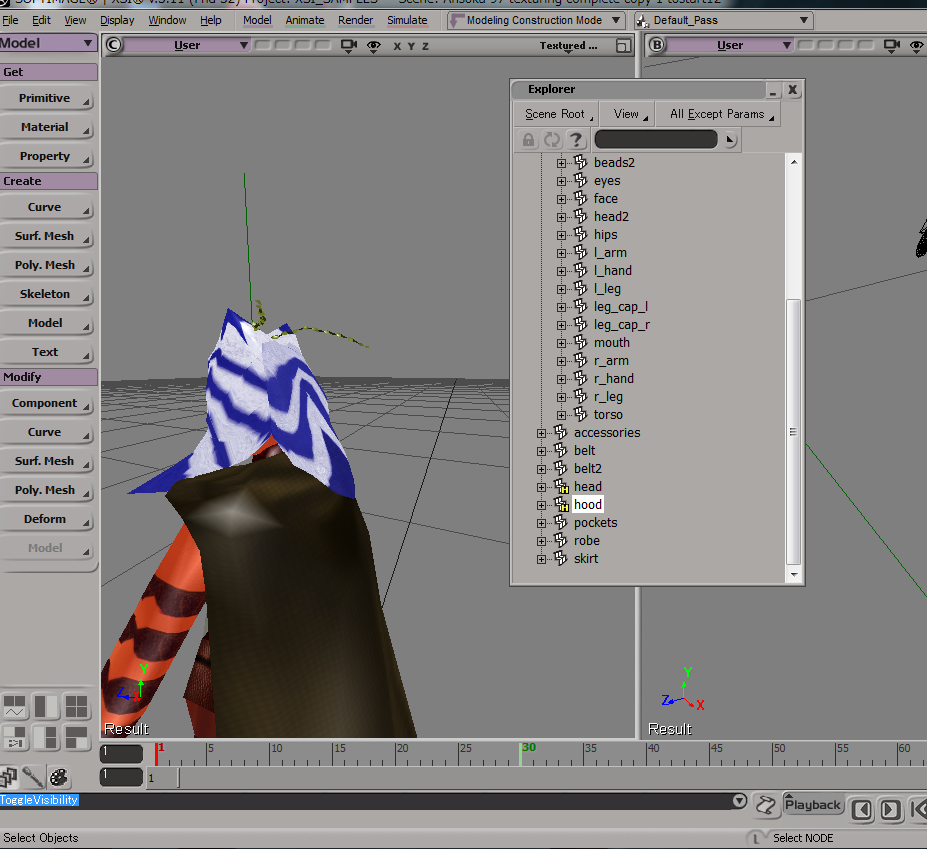Click the Primitive button under Get
The height and width of the screenshot is (849, 927).
tap(47, 98)
